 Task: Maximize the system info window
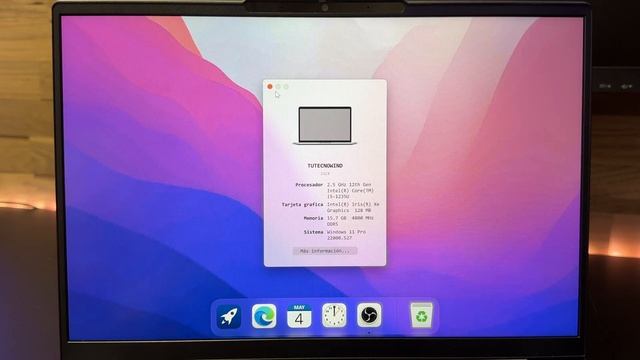coord(286,87)
